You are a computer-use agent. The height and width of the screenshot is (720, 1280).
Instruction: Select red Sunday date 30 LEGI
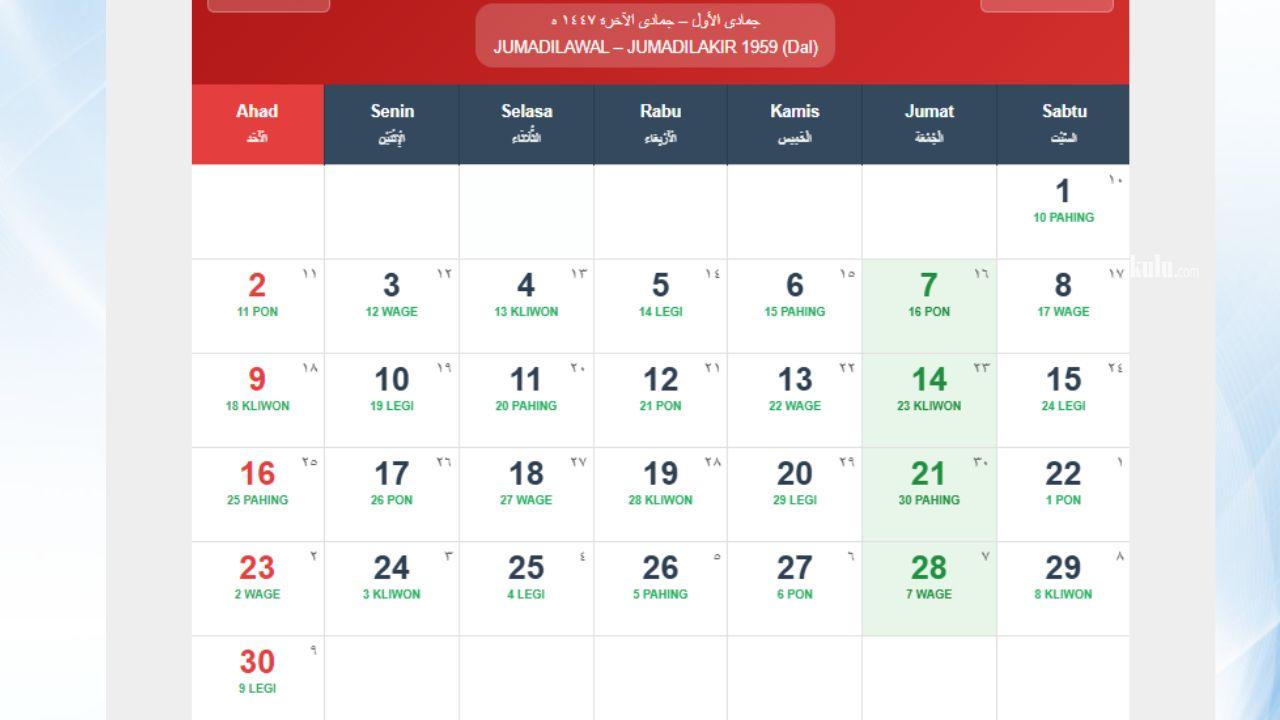click(257, 673)
